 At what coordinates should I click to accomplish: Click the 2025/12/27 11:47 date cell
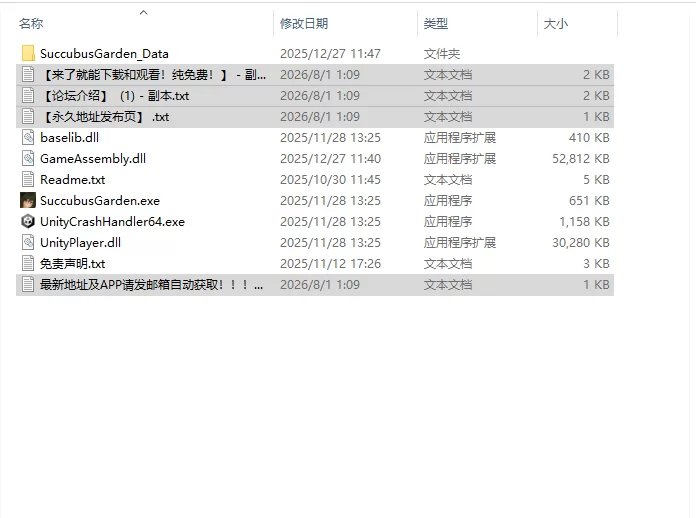coord(330,54)
